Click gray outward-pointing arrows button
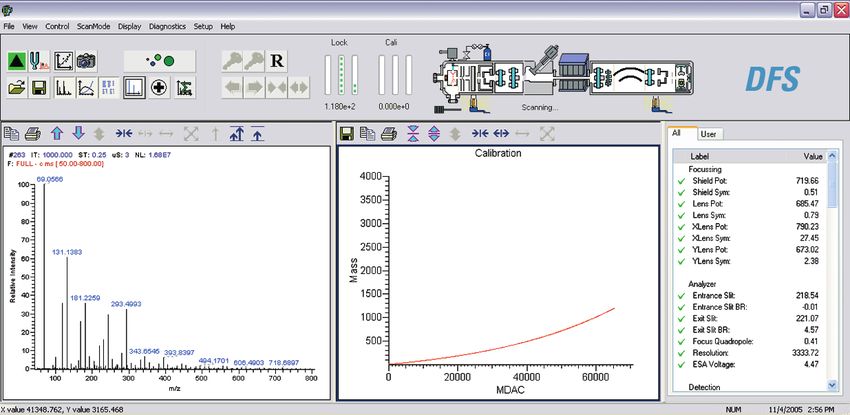Viewport: 850px width, 415px height. point(299,88)
